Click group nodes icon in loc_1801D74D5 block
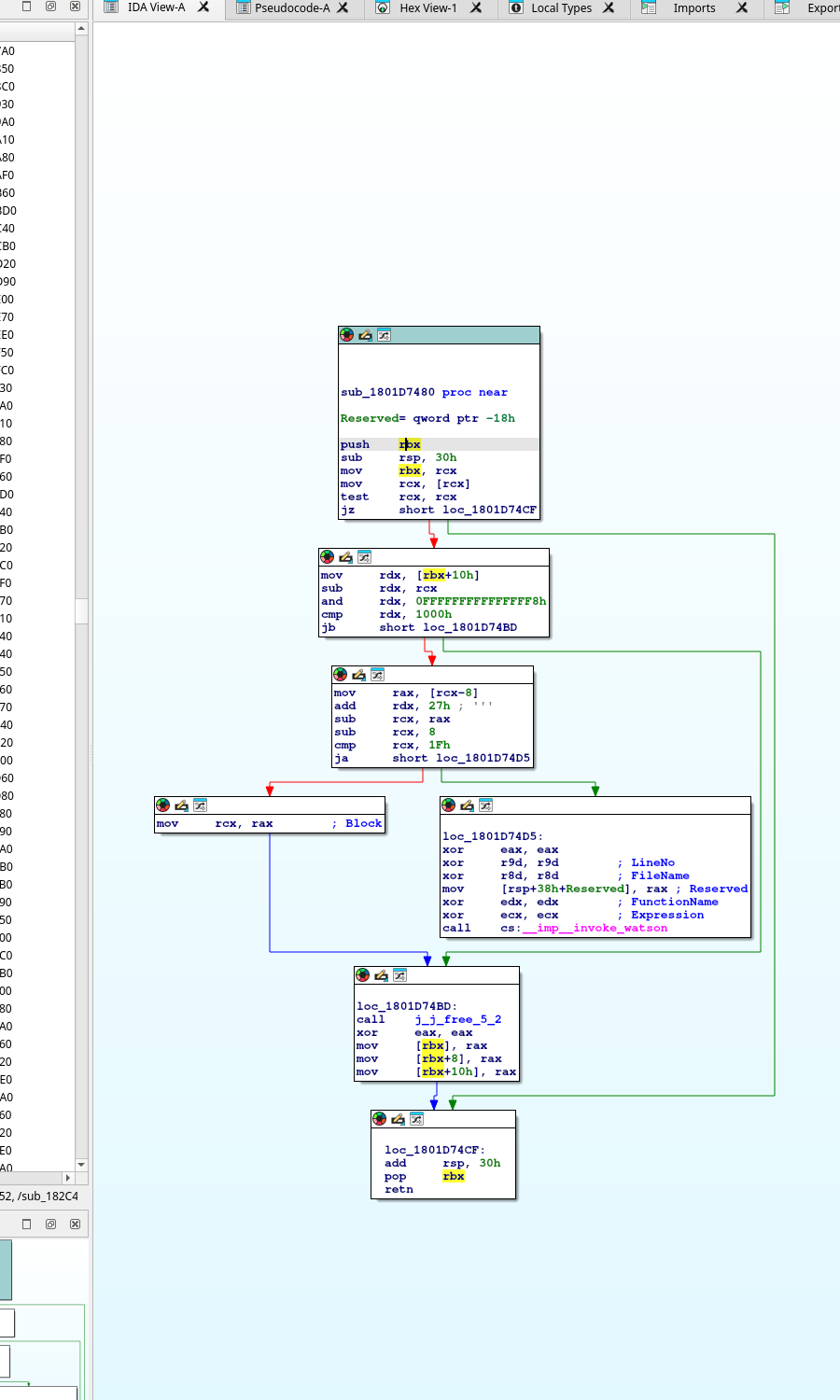Image resolution: width=840 pixels, height=1400 pixels. 485,805
